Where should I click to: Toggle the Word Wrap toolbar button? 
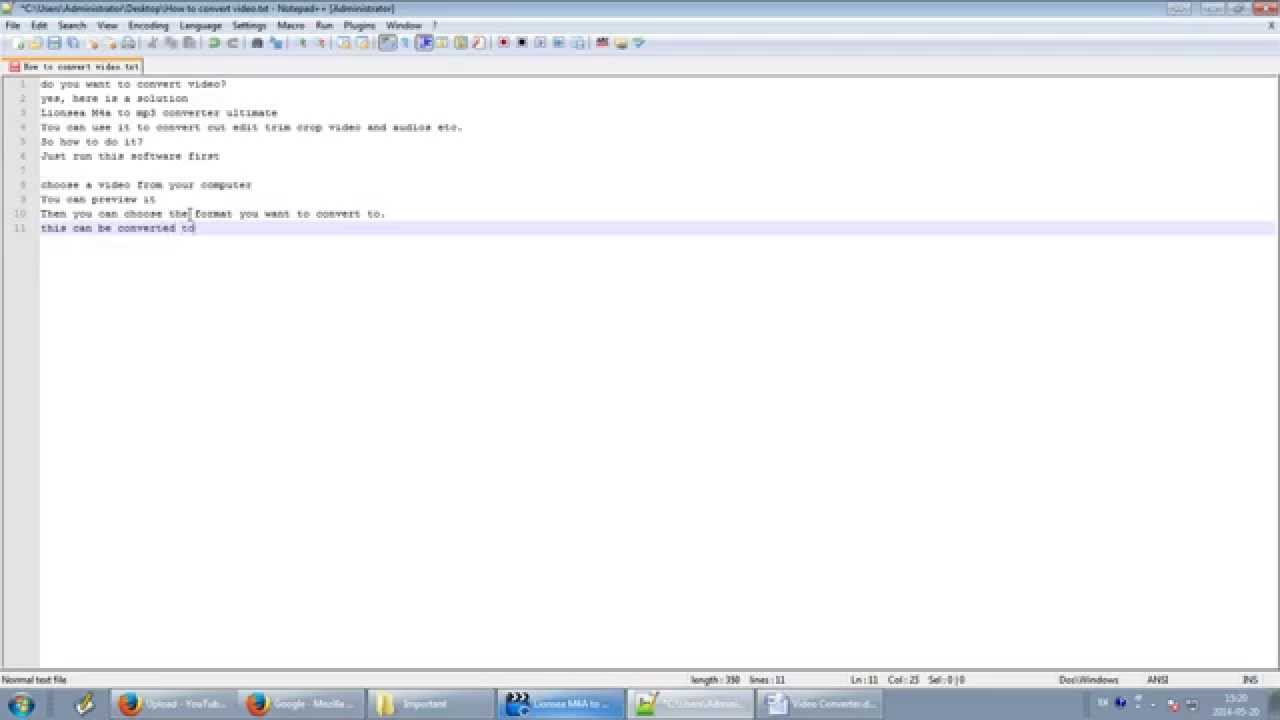(387, 43)
